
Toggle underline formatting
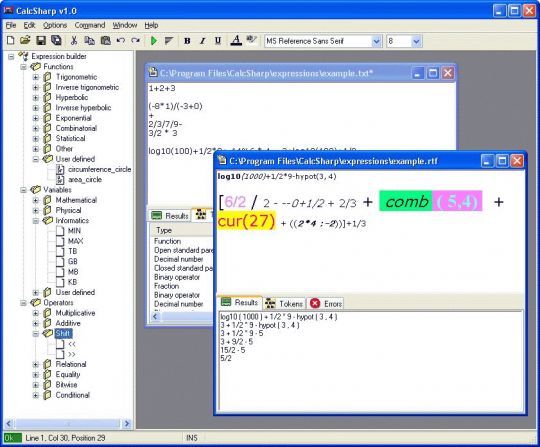(x=218, y=41)
